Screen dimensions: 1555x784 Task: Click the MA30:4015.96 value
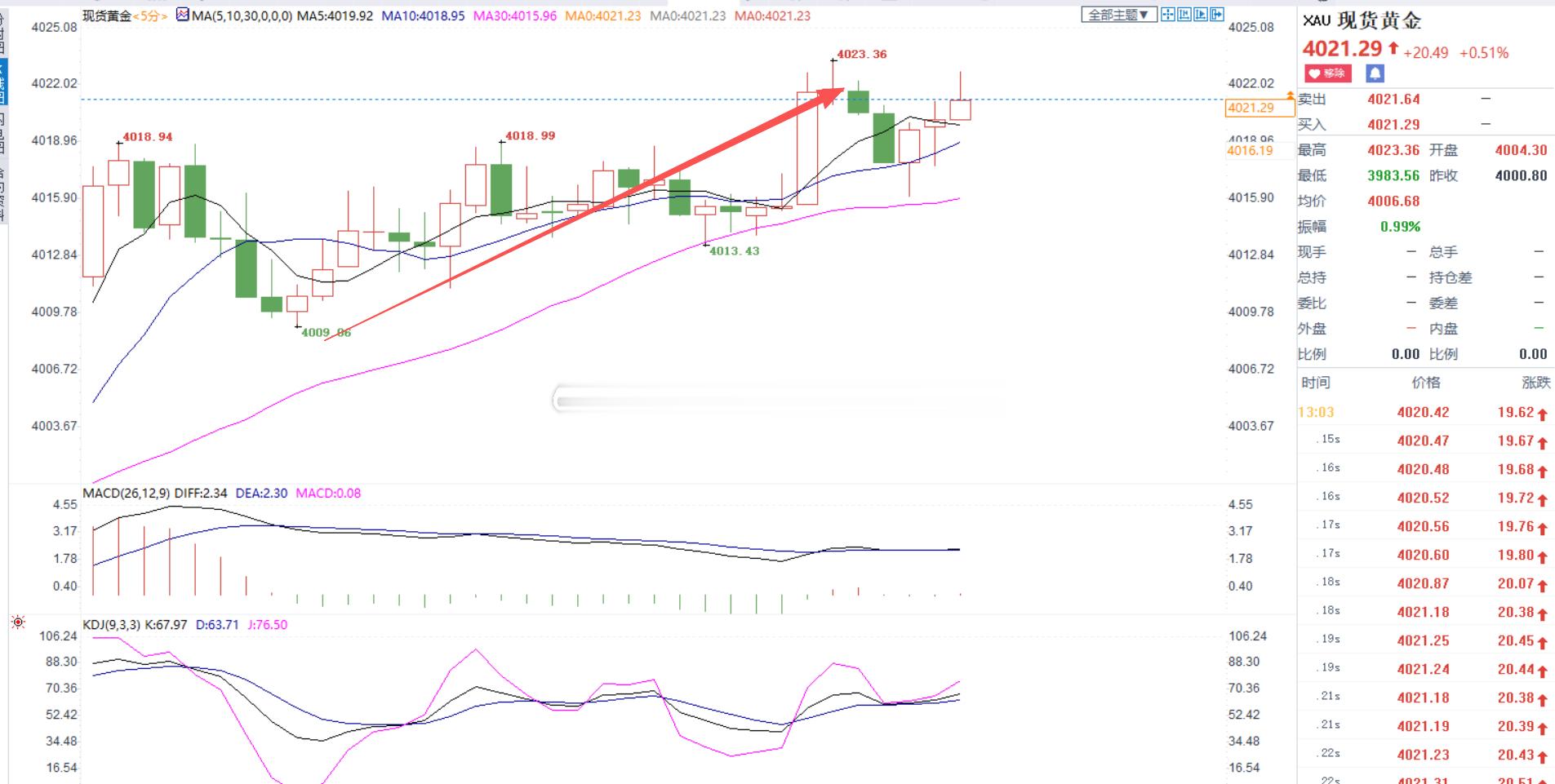[515, 16]
